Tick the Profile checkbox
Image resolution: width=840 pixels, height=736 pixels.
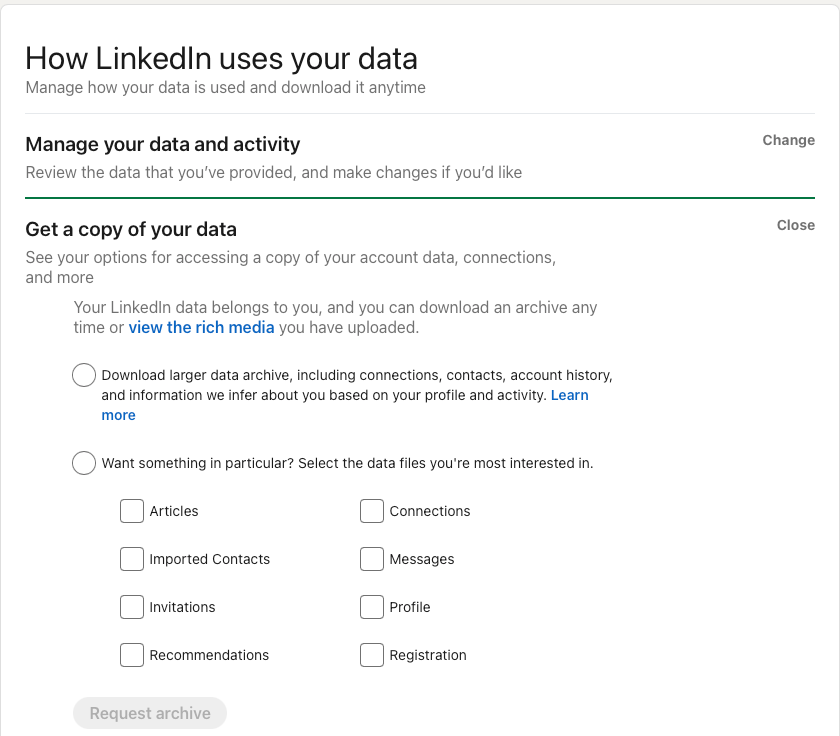pos(372,607)
